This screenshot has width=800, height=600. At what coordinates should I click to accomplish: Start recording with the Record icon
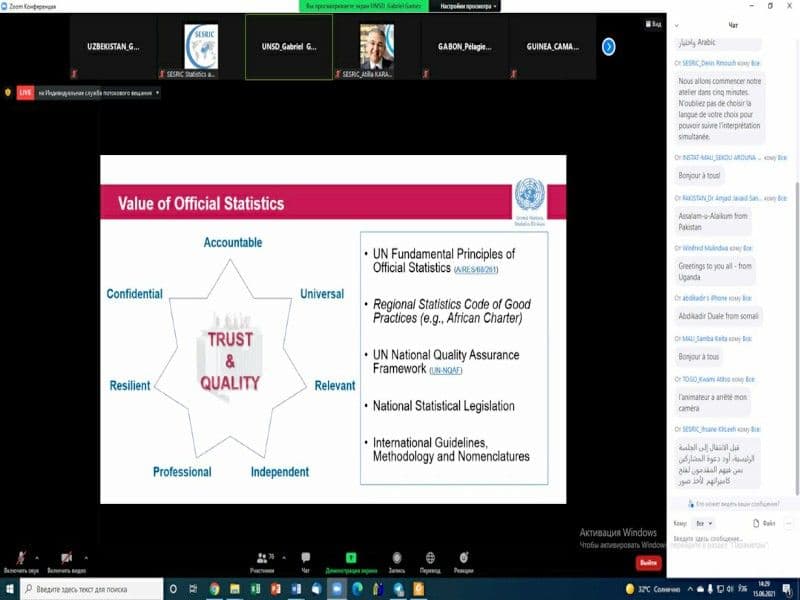pos(397,558)
